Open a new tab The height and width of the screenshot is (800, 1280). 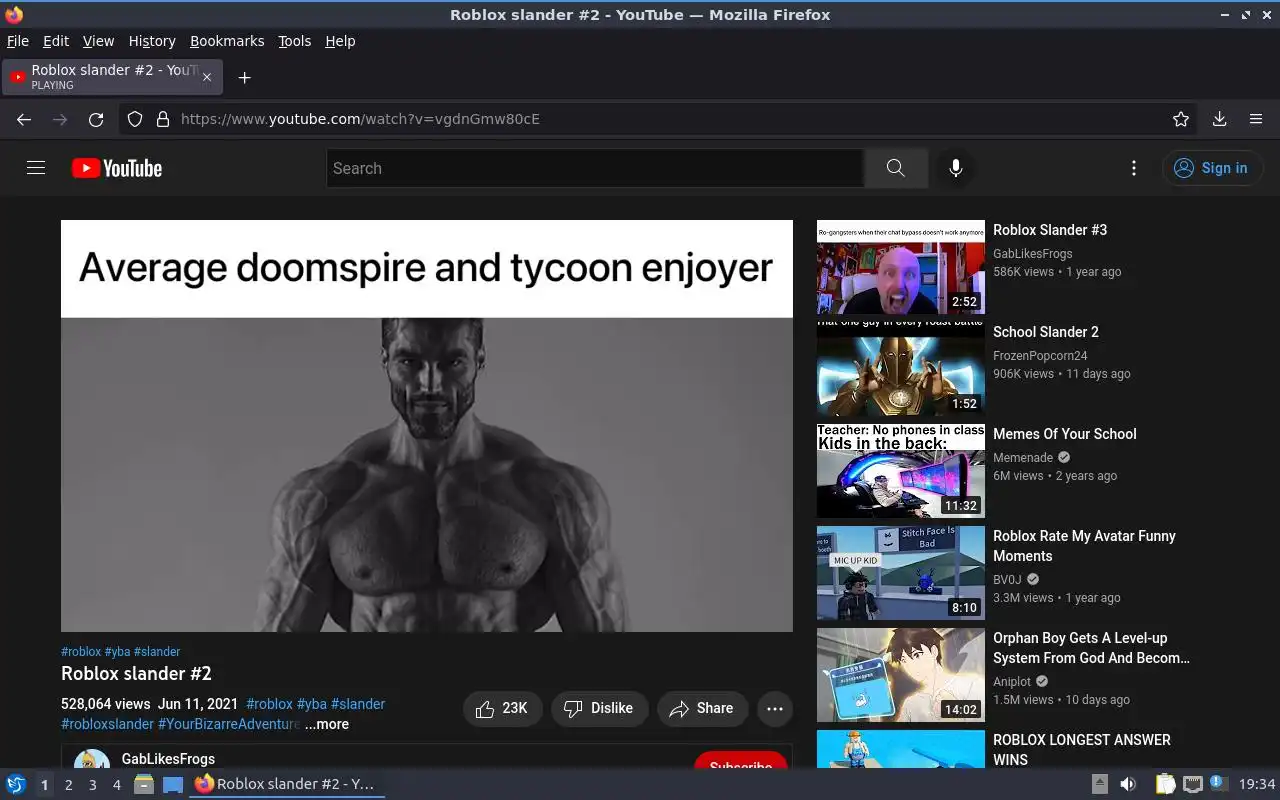(x=244, y=77)
